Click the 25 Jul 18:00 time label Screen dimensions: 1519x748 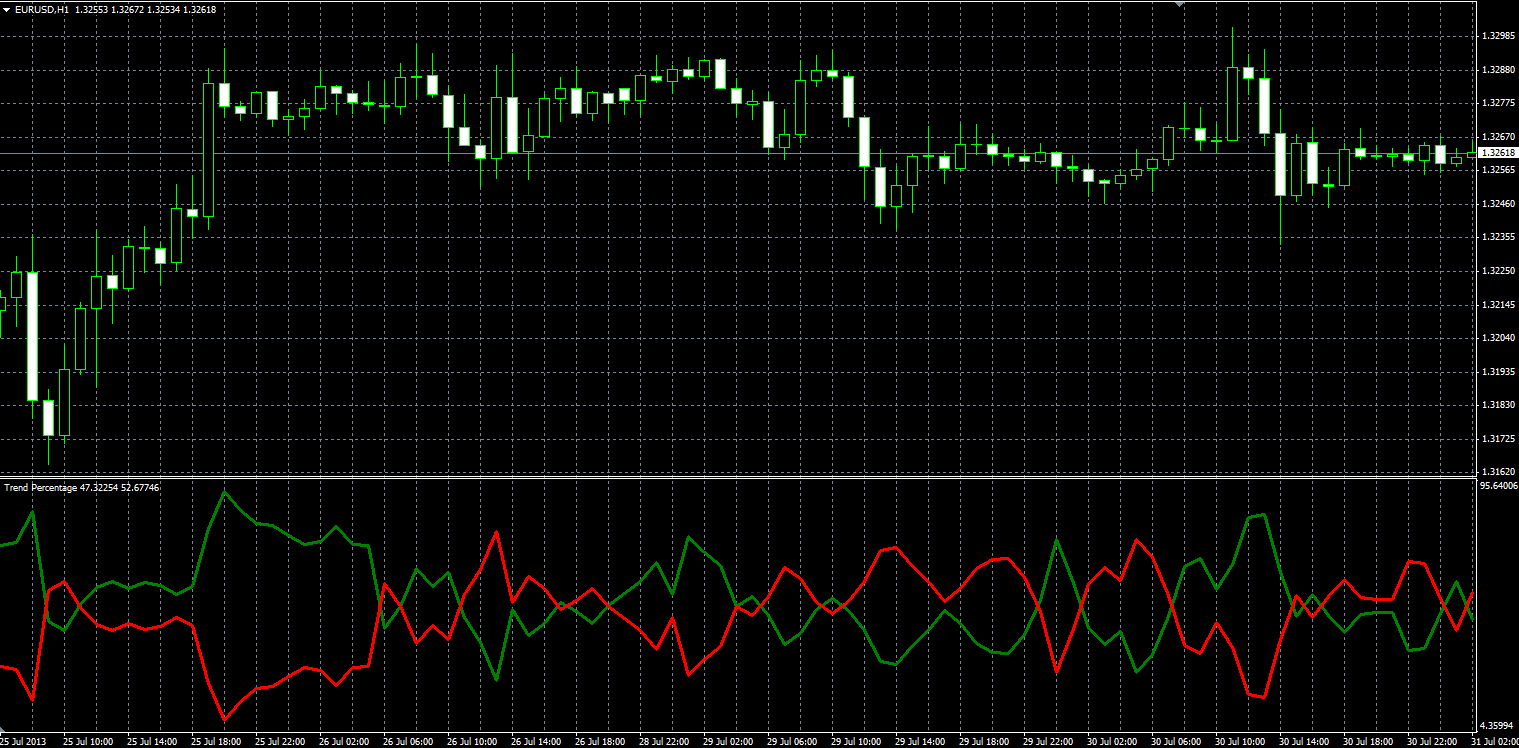215,742
